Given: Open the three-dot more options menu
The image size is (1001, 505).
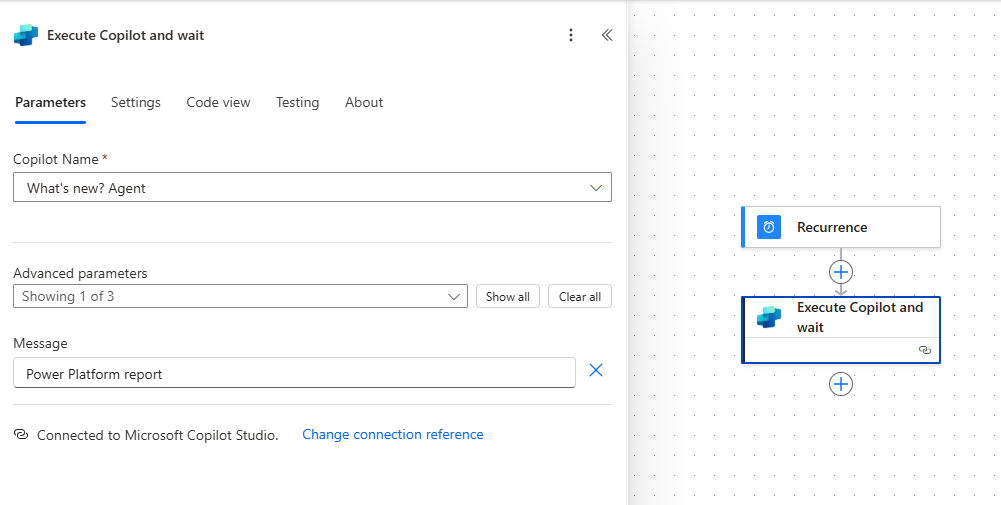Looking at the screenshot, I should 571,35.
